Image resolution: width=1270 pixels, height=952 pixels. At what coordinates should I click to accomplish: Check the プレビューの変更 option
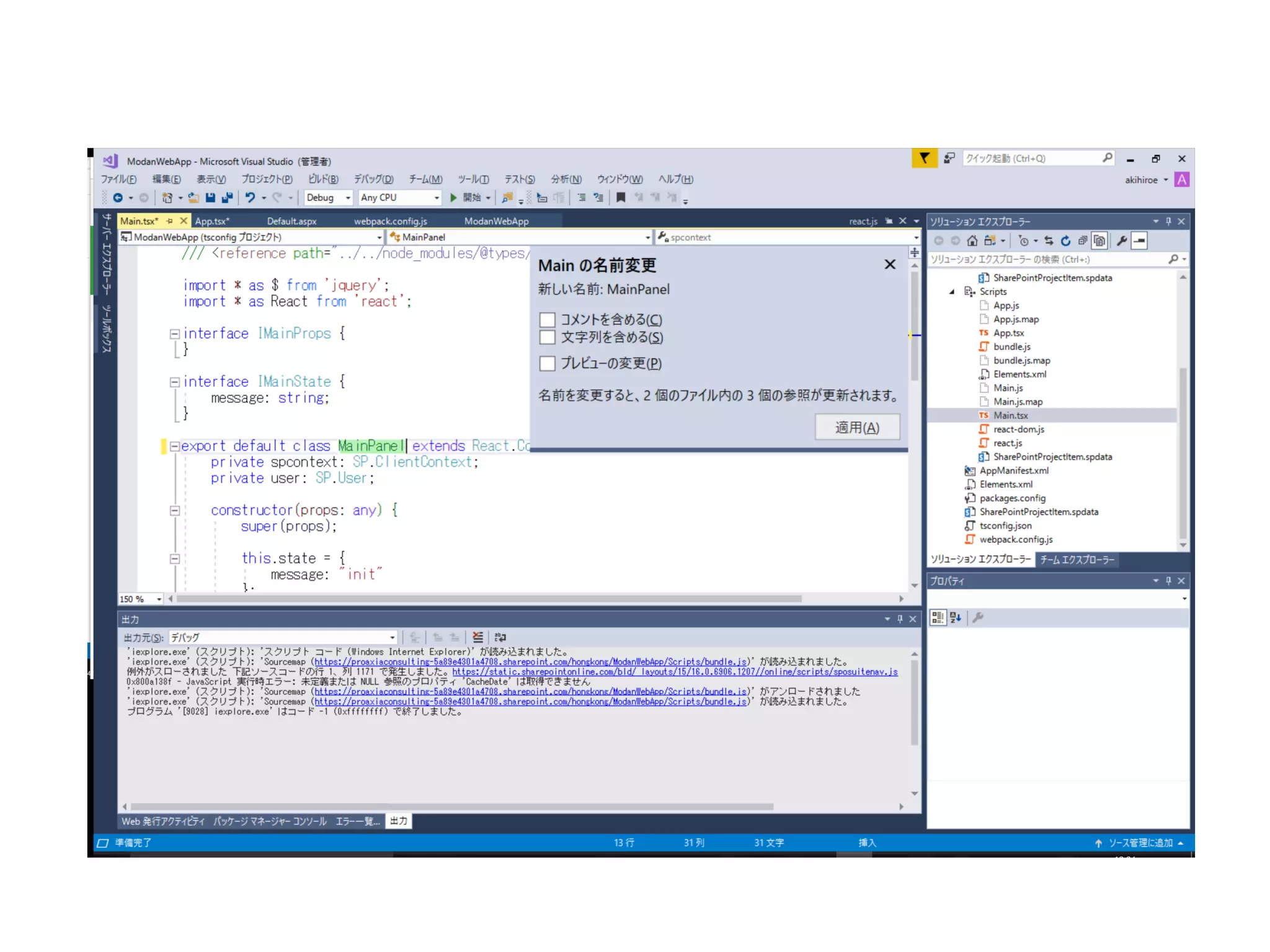(x=547, y=363)
